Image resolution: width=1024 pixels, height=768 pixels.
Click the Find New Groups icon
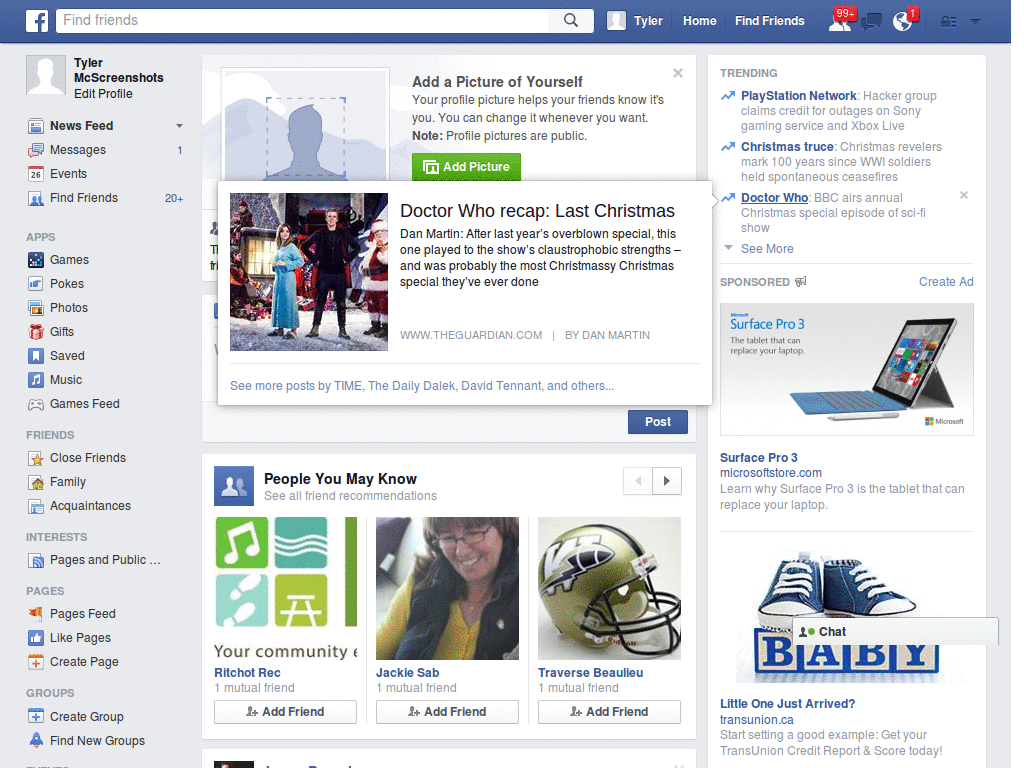[36, 740]
